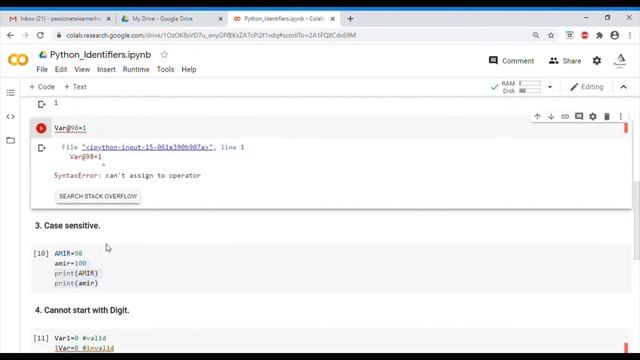Viewport: 640px width, 360px height.
Task: Open Colab settings gear
Action: (x=597, y=61)
